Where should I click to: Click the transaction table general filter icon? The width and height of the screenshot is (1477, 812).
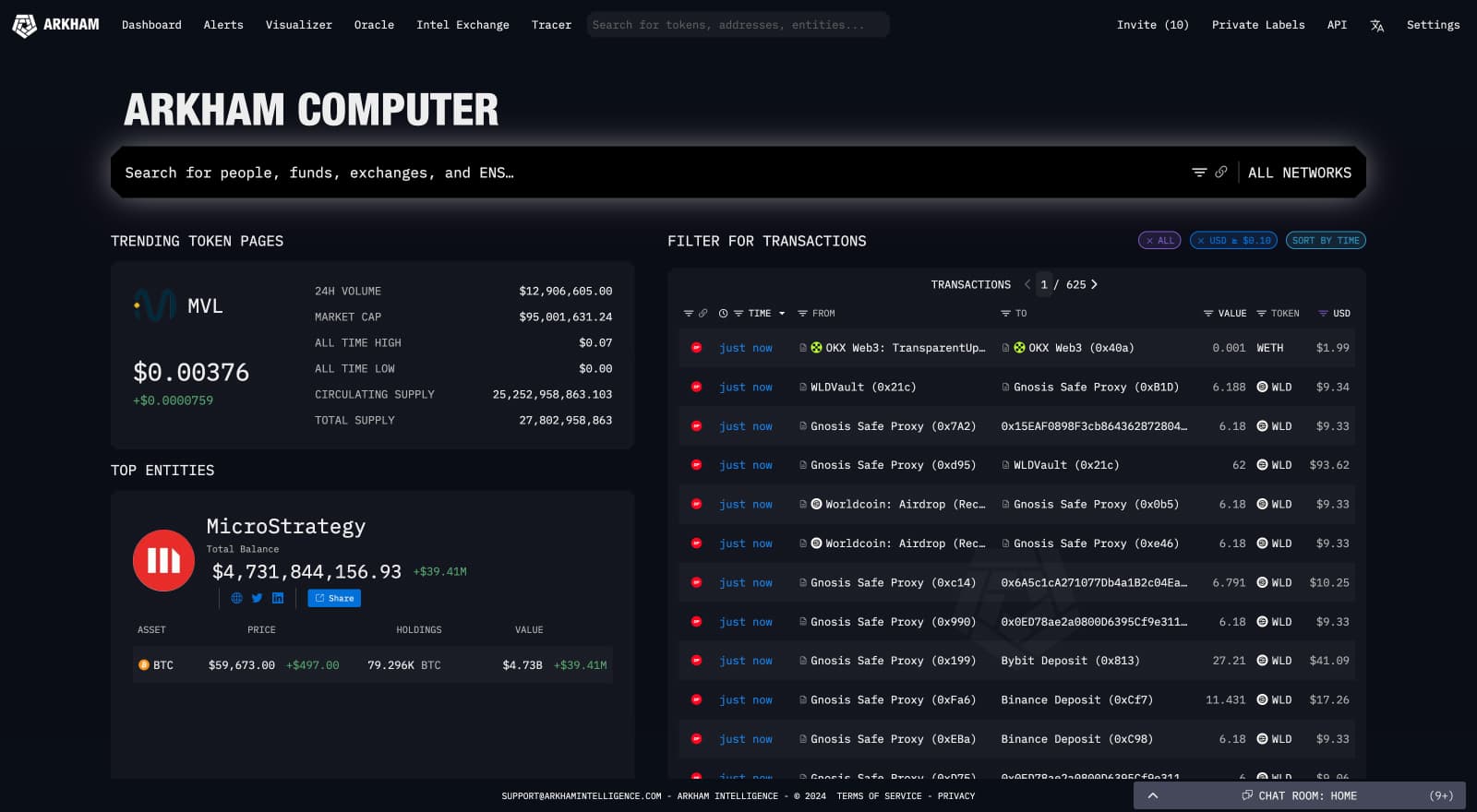tap(688, 314)
